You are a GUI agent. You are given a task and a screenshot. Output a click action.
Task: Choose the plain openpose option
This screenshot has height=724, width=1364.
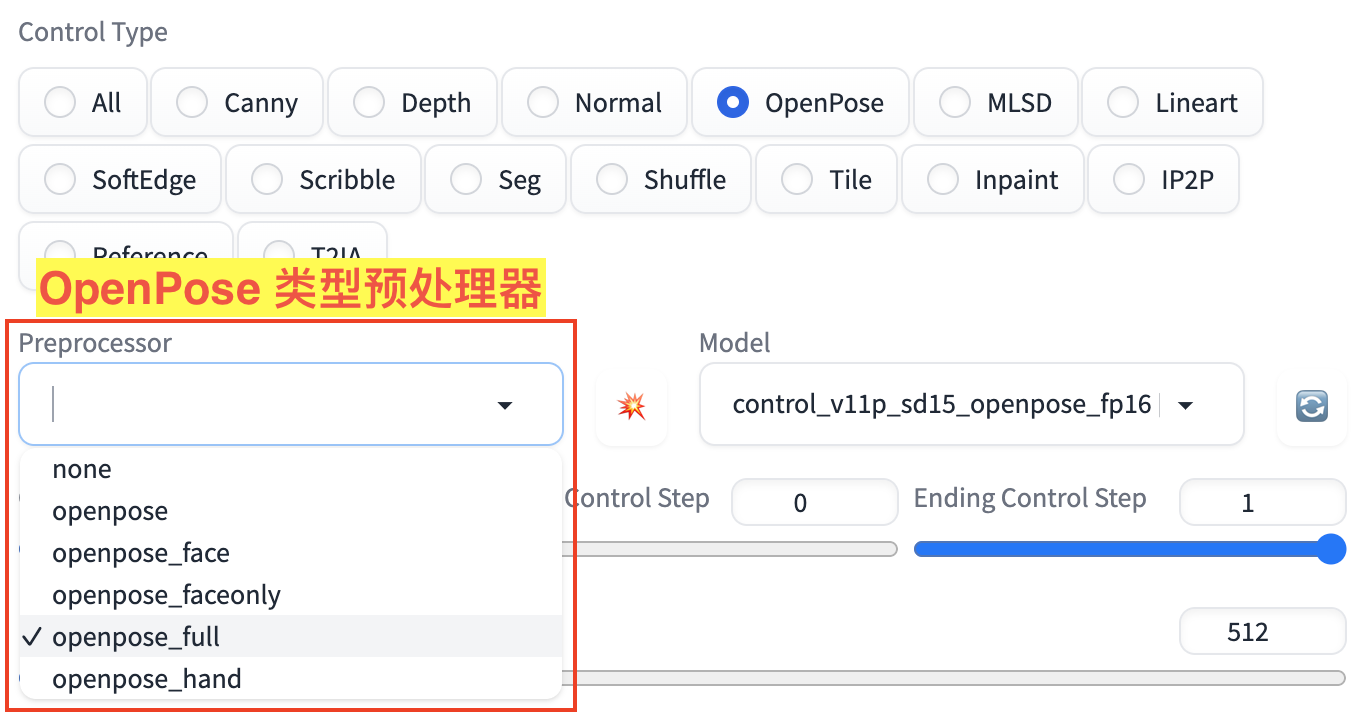click(110, 511)
